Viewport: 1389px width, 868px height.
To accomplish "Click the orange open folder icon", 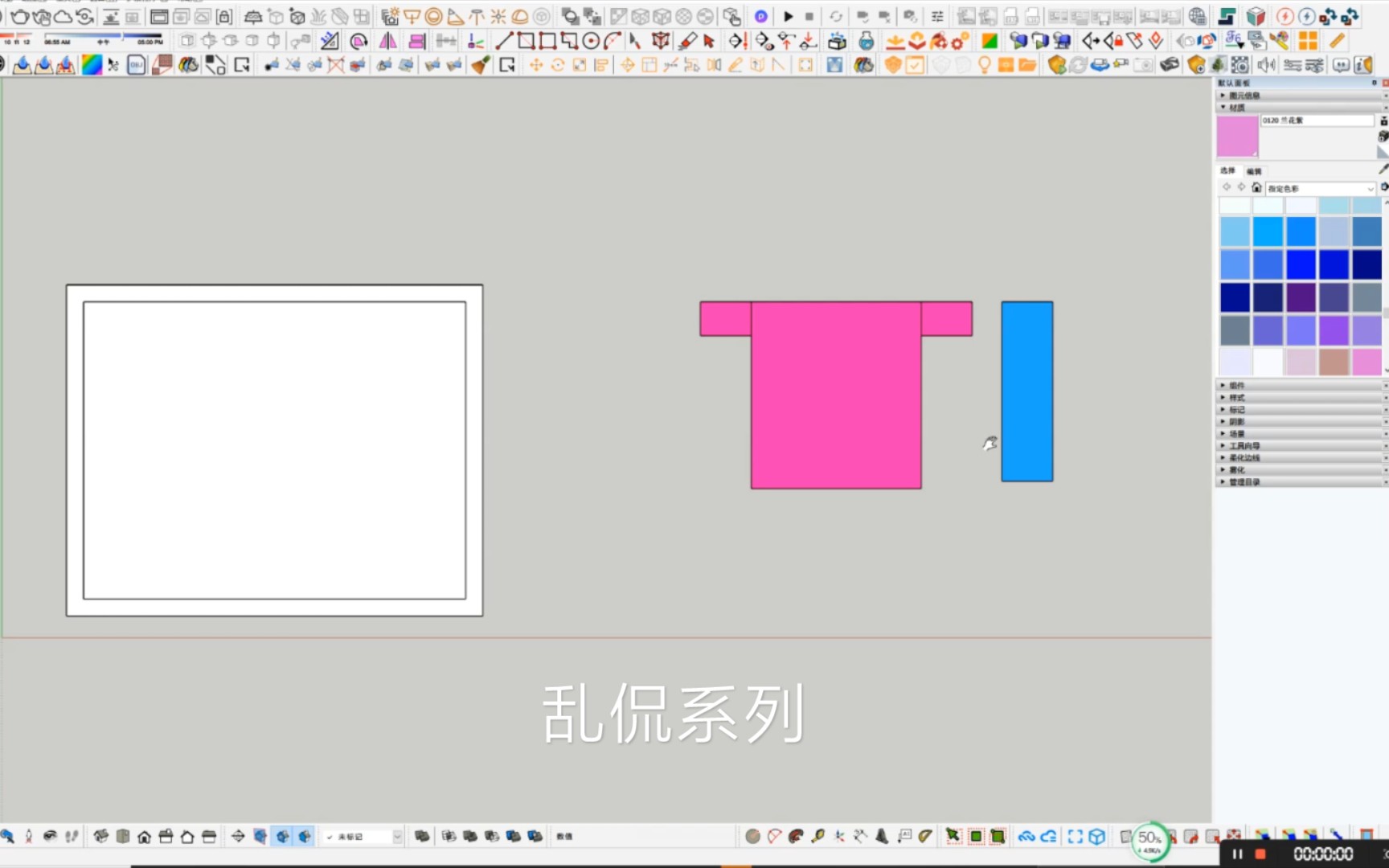I will (1027, 65).
